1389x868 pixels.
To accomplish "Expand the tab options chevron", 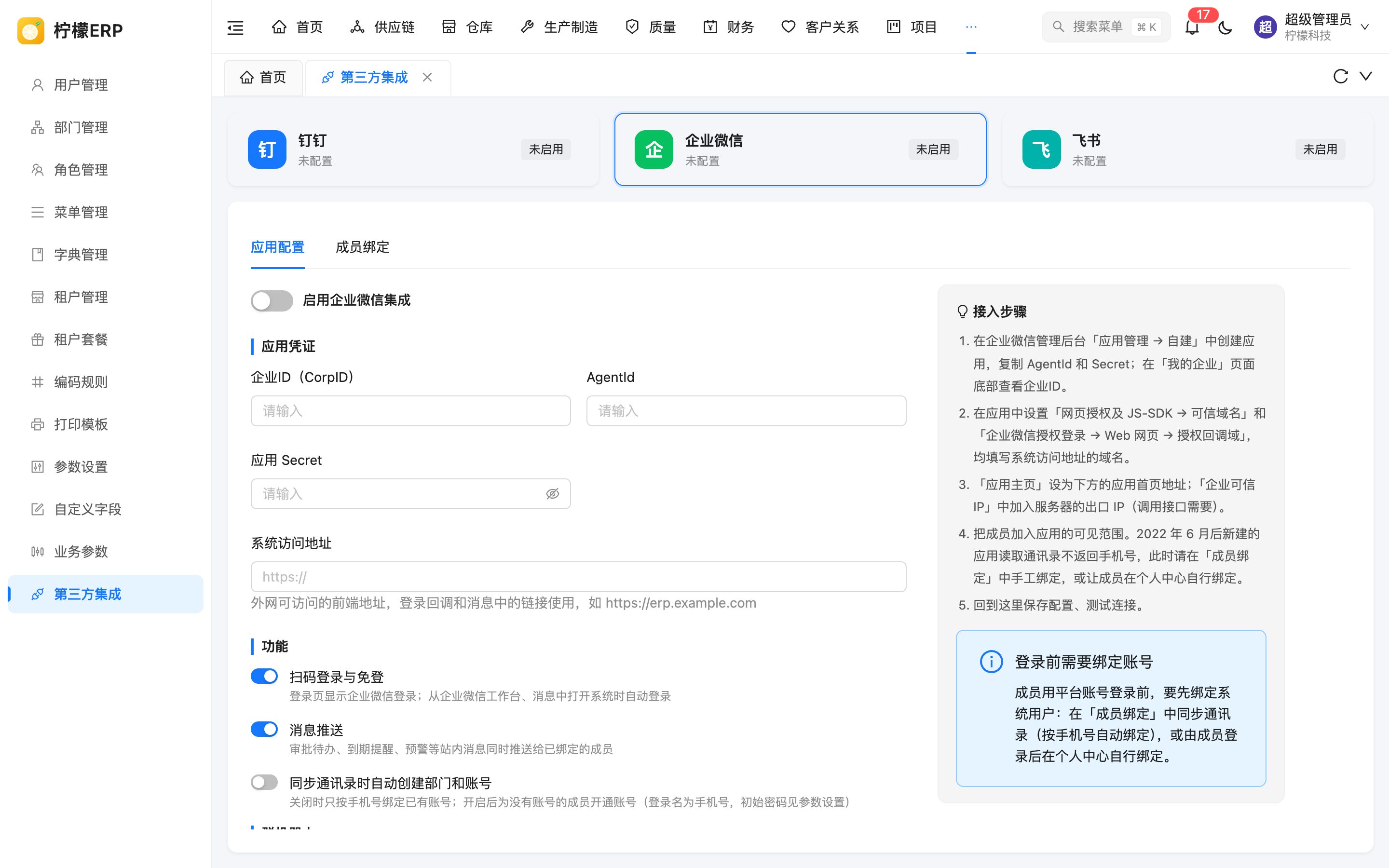I will tap(1366, 76).
